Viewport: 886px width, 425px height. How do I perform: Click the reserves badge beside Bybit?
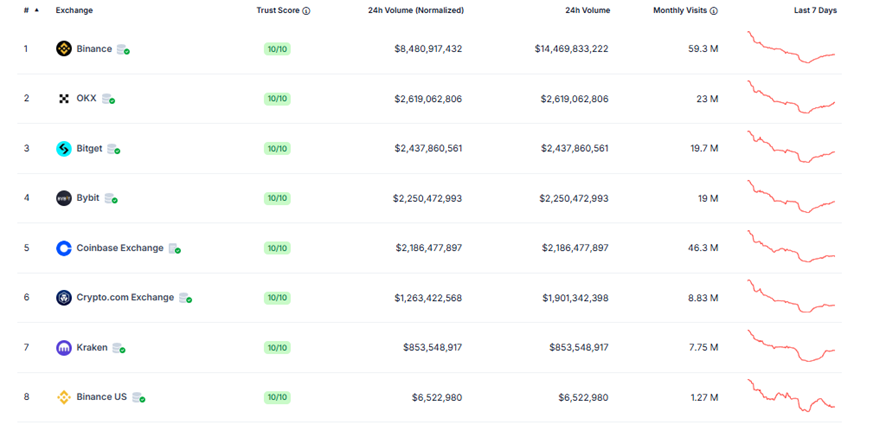pos(111,198)
